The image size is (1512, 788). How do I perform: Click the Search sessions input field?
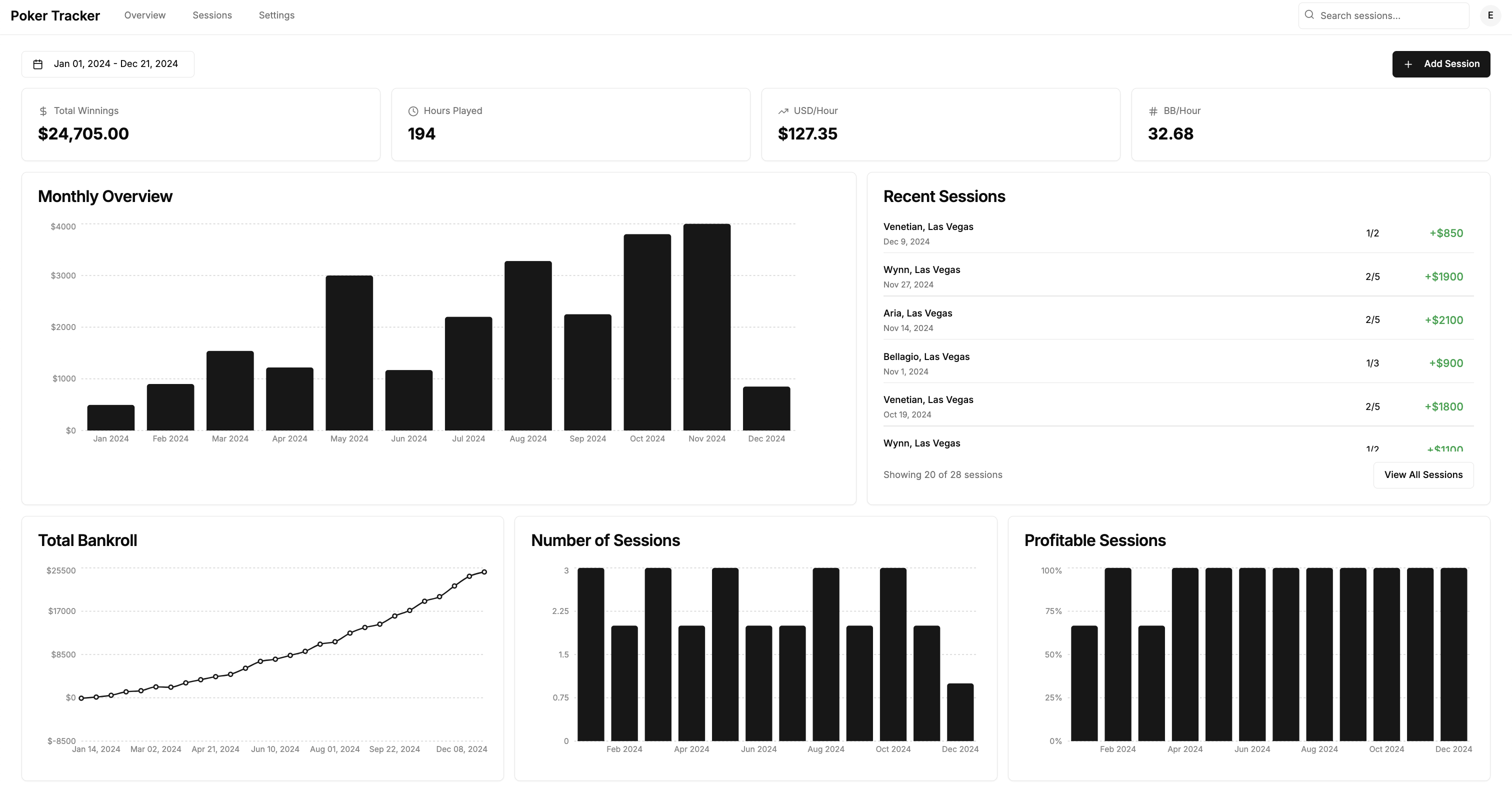pos(1384,15)
